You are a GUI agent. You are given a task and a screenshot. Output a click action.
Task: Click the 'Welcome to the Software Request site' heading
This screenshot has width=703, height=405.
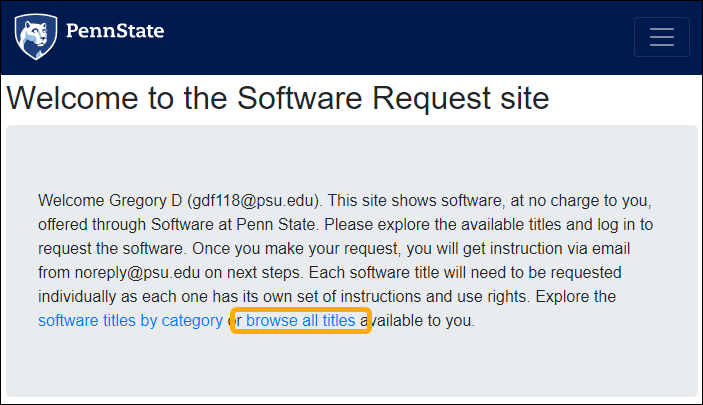pos(278,99)
